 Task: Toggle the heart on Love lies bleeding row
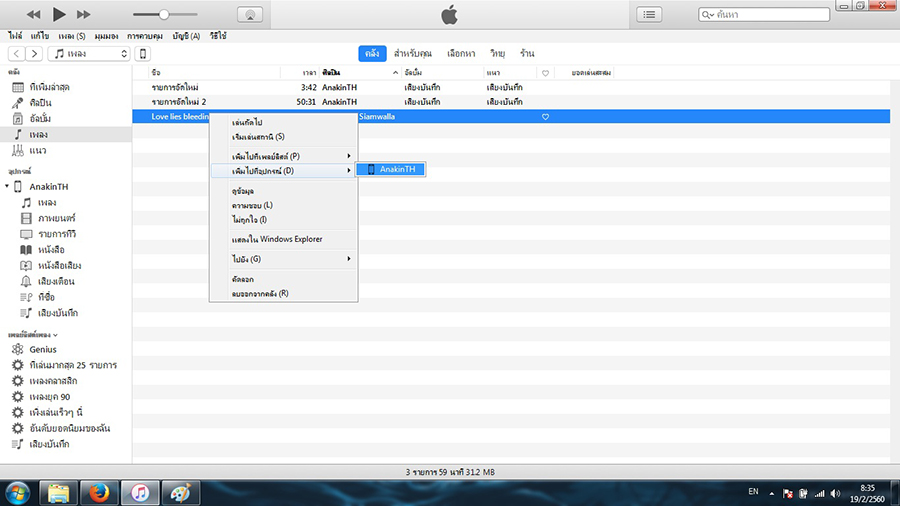pyautogui.click(x=545, y=116)
